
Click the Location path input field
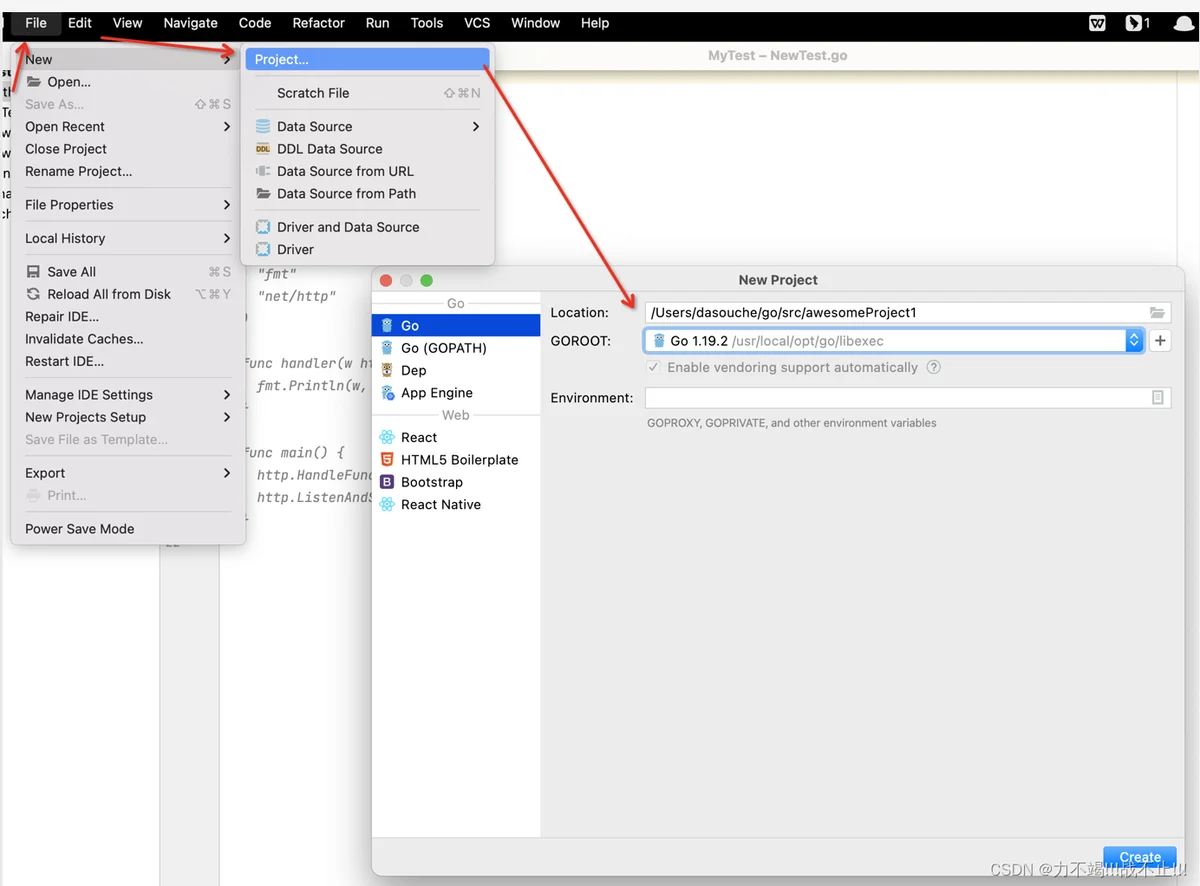point(907,313)
